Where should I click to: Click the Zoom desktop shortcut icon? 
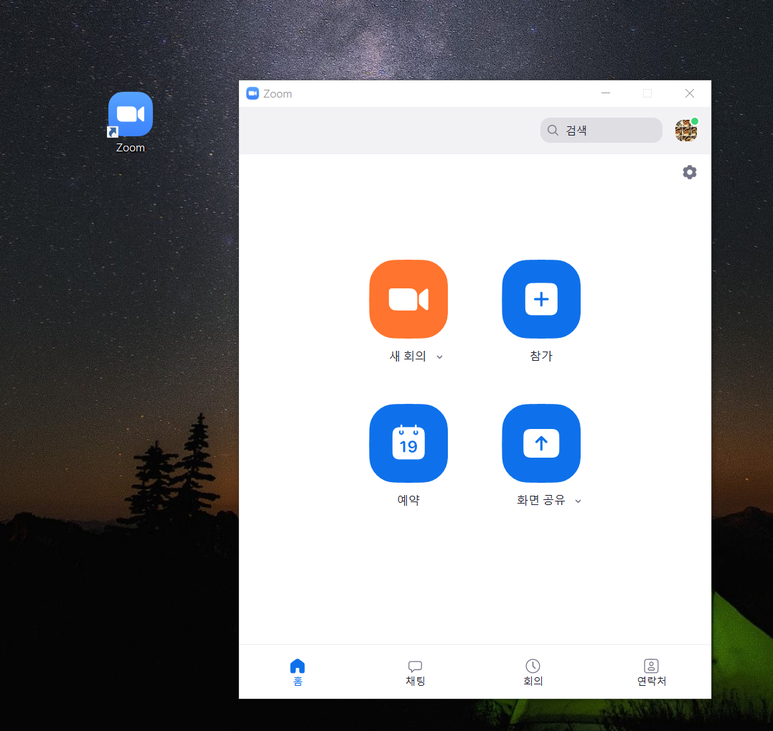coord(130,114)
